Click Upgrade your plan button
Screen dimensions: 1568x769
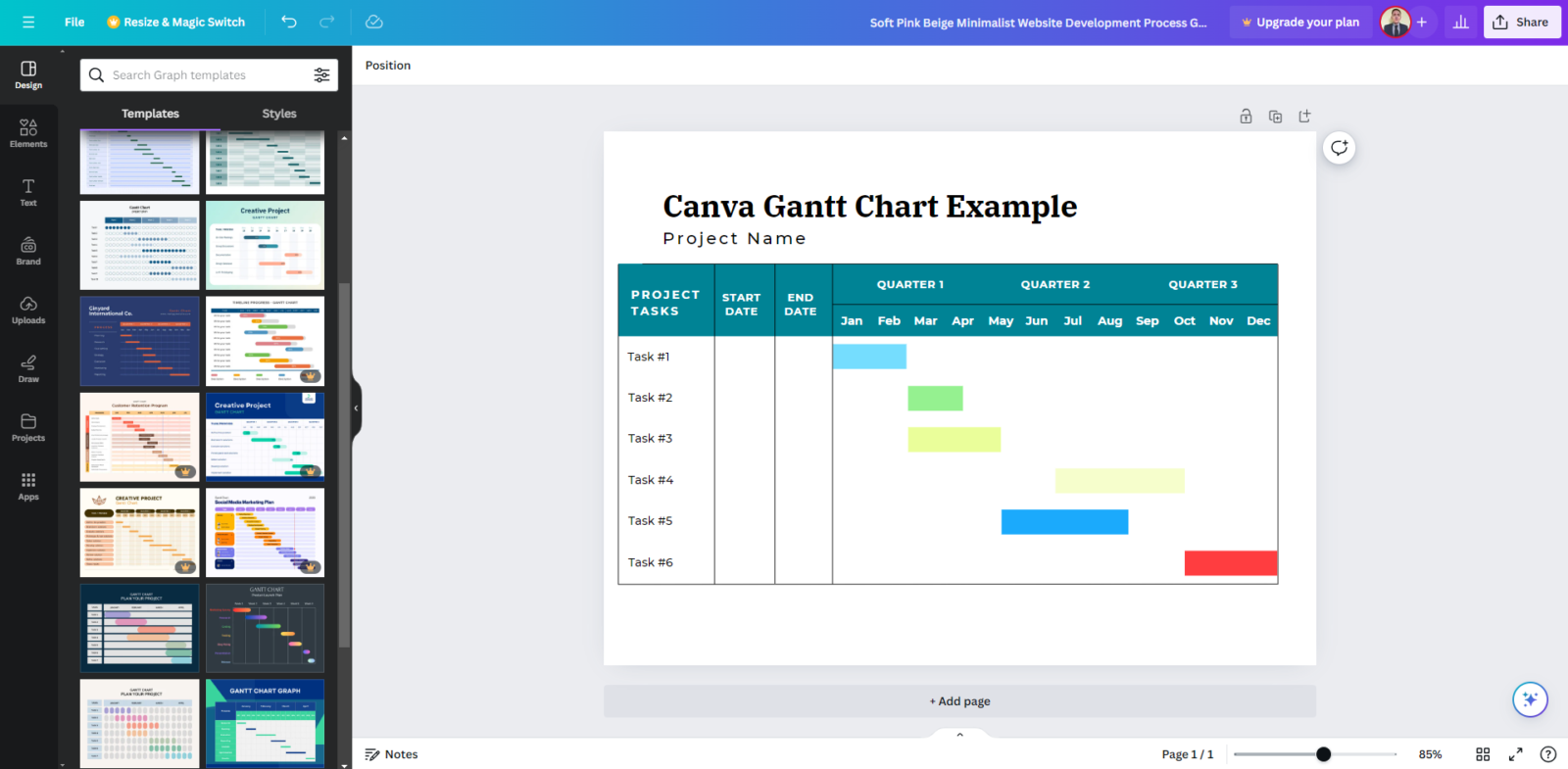click(x=1300, y=22)
